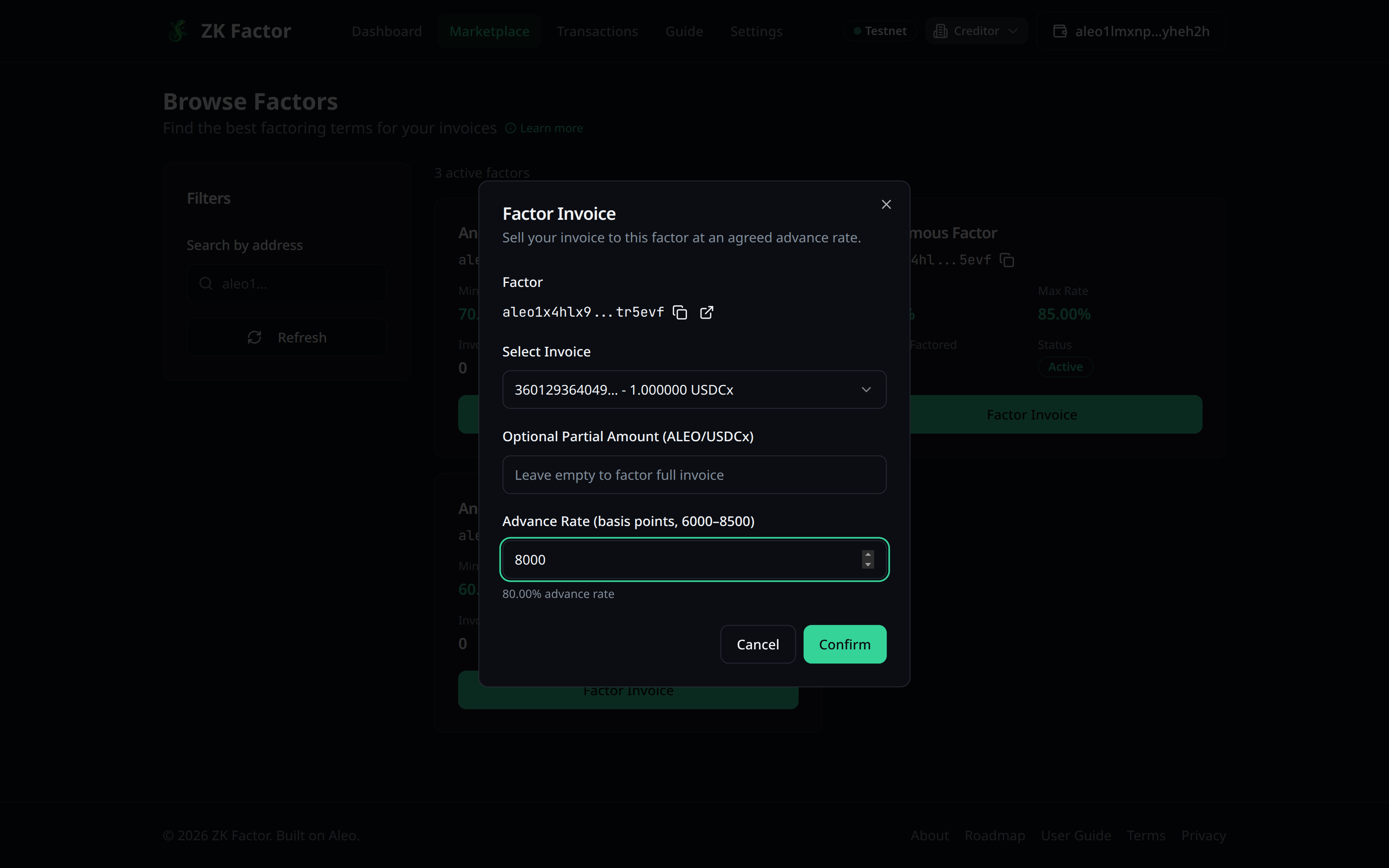Confirm the invoice factoring
Image resolution: width=1389 pixels, height=868 pixels.
pos(844,644)
